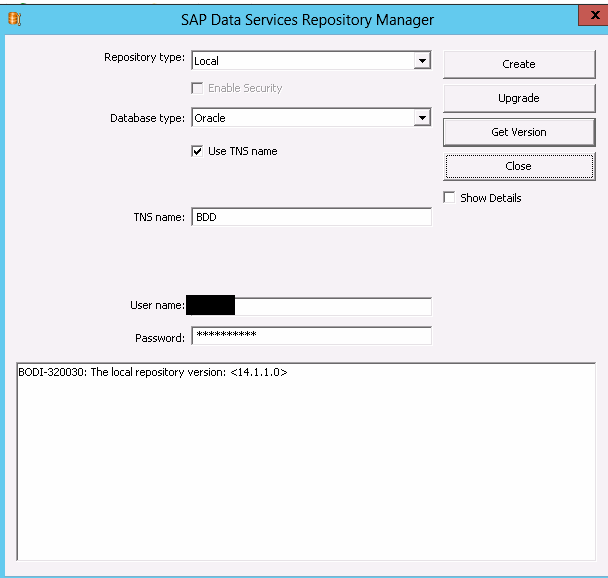608x578 pixels.
Task: Click the 'Database type:' label
Action: (x=147, y=118)
